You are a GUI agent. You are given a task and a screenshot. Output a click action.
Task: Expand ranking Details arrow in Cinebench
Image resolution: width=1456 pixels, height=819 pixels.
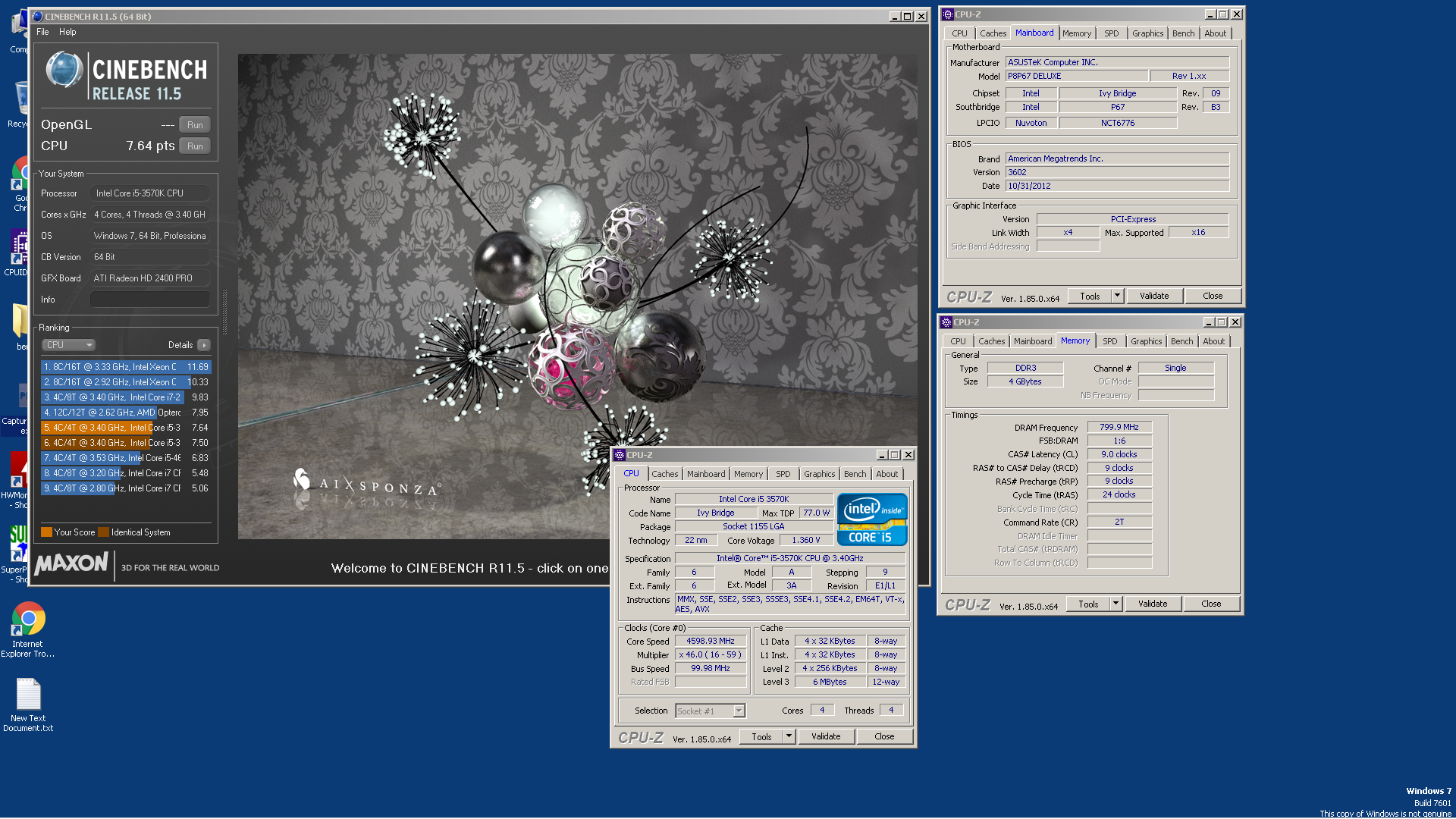[204, 345]
